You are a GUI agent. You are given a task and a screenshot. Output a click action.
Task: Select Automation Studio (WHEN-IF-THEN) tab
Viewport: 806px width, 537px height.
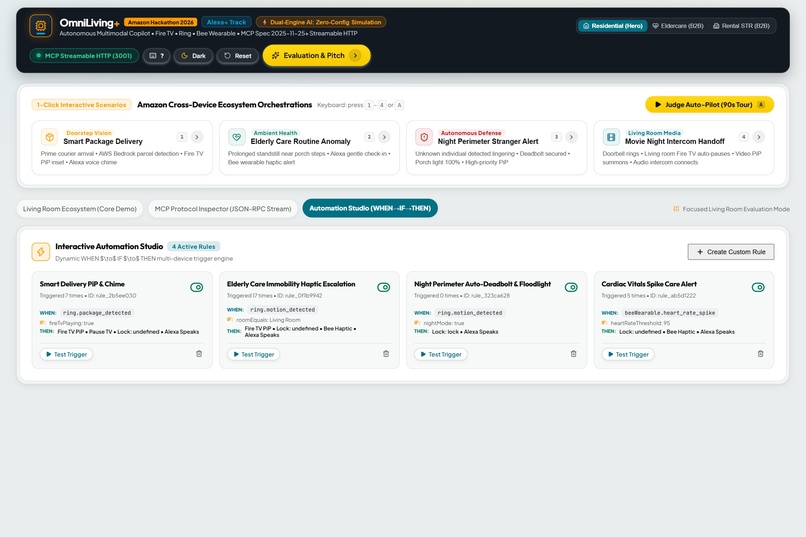click(x=370, y=208)
